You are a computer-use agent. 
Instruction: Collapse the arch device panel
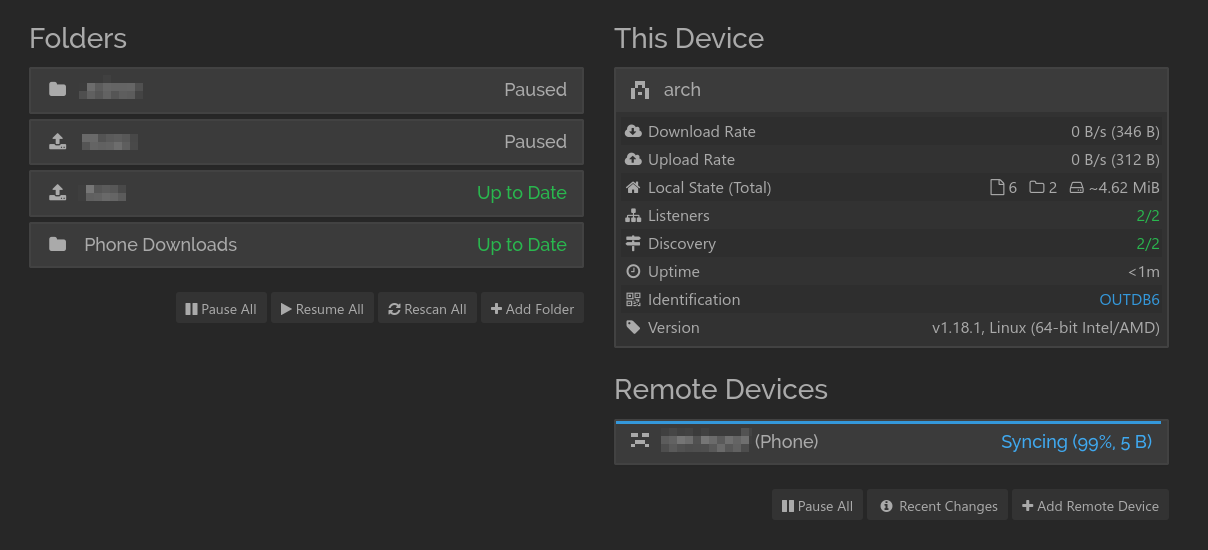pyautogui.click(x=891, y=90)
